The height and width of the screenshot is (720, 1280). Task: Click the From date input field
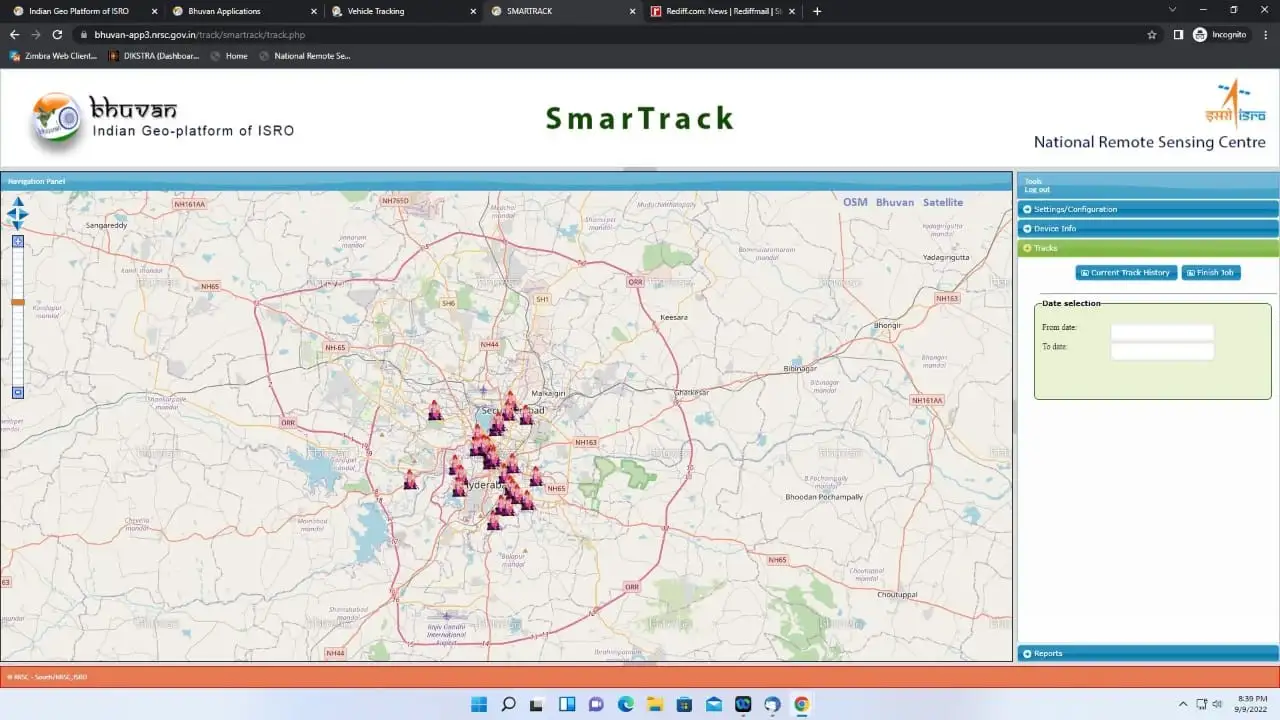pos(1162,332)
